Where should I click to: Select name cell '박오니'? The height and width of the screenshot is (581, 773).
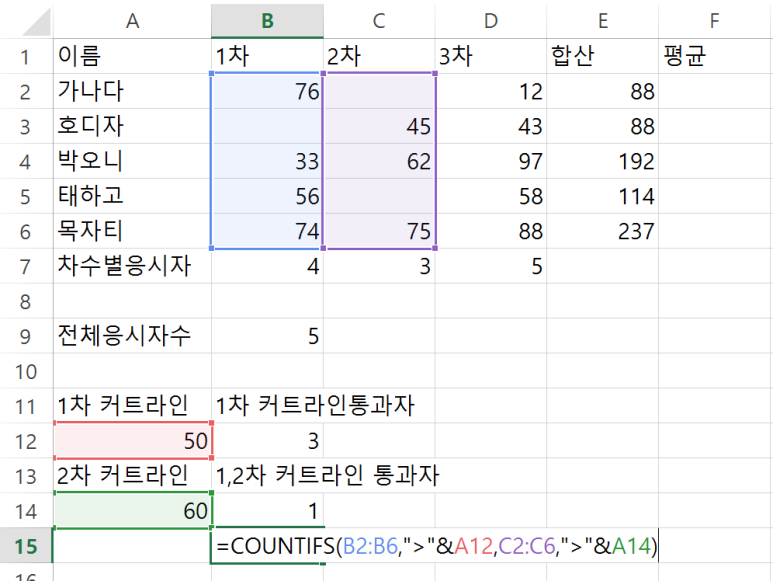click(132, 162)
